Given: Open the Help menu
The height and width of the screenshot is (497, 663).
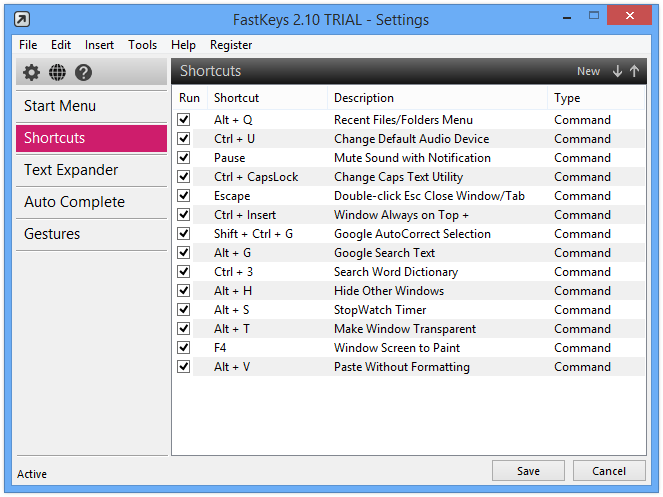Looking at the screenshot, I should point(183,45).
